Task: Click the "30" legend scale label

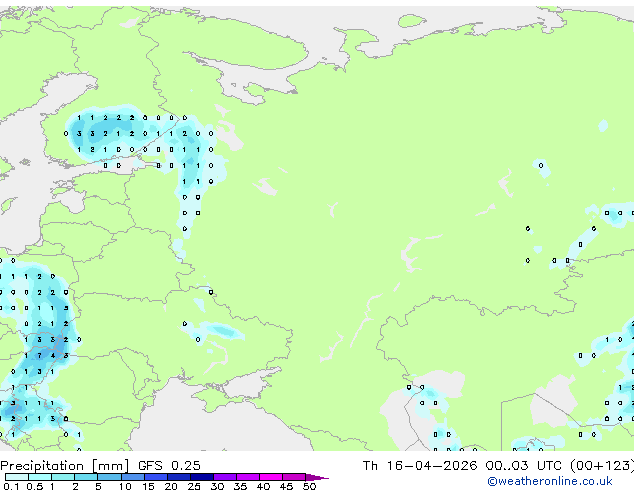Action: point(217,486)
